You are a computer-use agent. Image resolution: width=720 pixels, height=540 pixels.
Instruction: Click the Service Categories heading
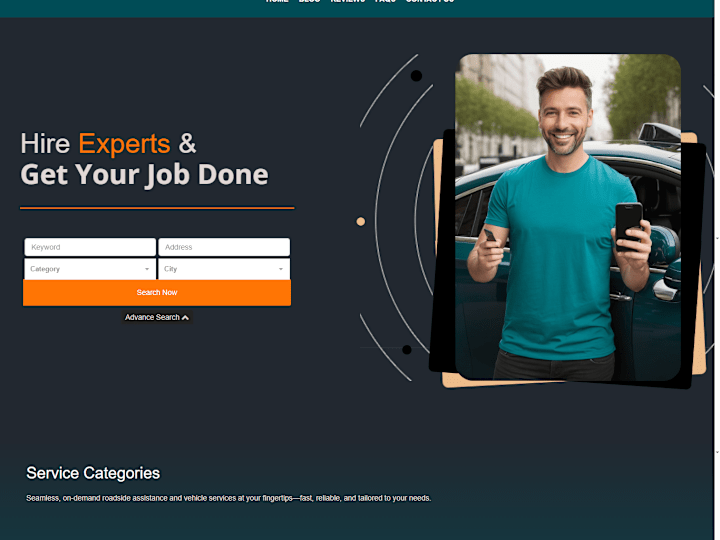(x=93, y=473)
